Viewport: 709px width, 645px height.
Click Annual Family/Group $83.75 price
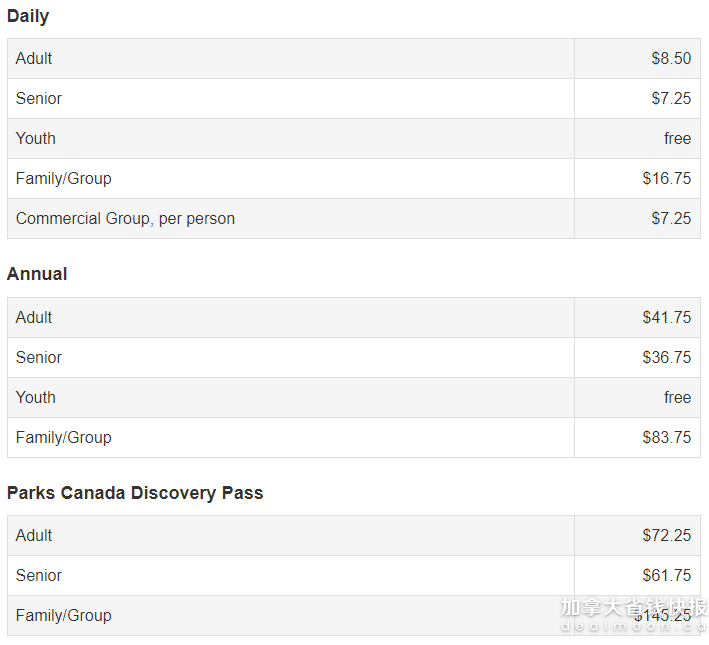(666, 437)
